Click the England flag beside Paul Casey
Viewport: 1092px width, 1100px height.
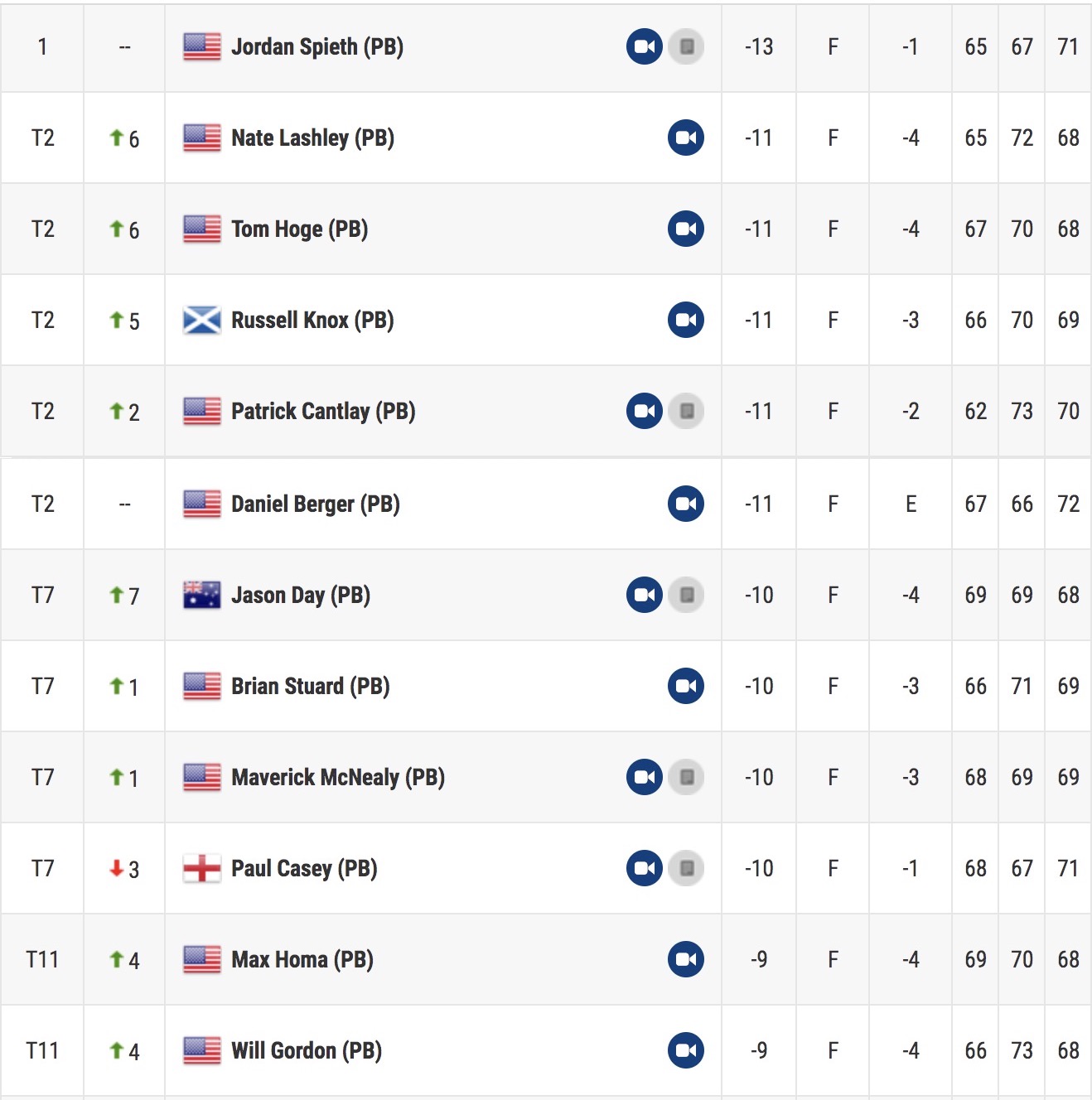pyautogui.click(x=201, y=868)
